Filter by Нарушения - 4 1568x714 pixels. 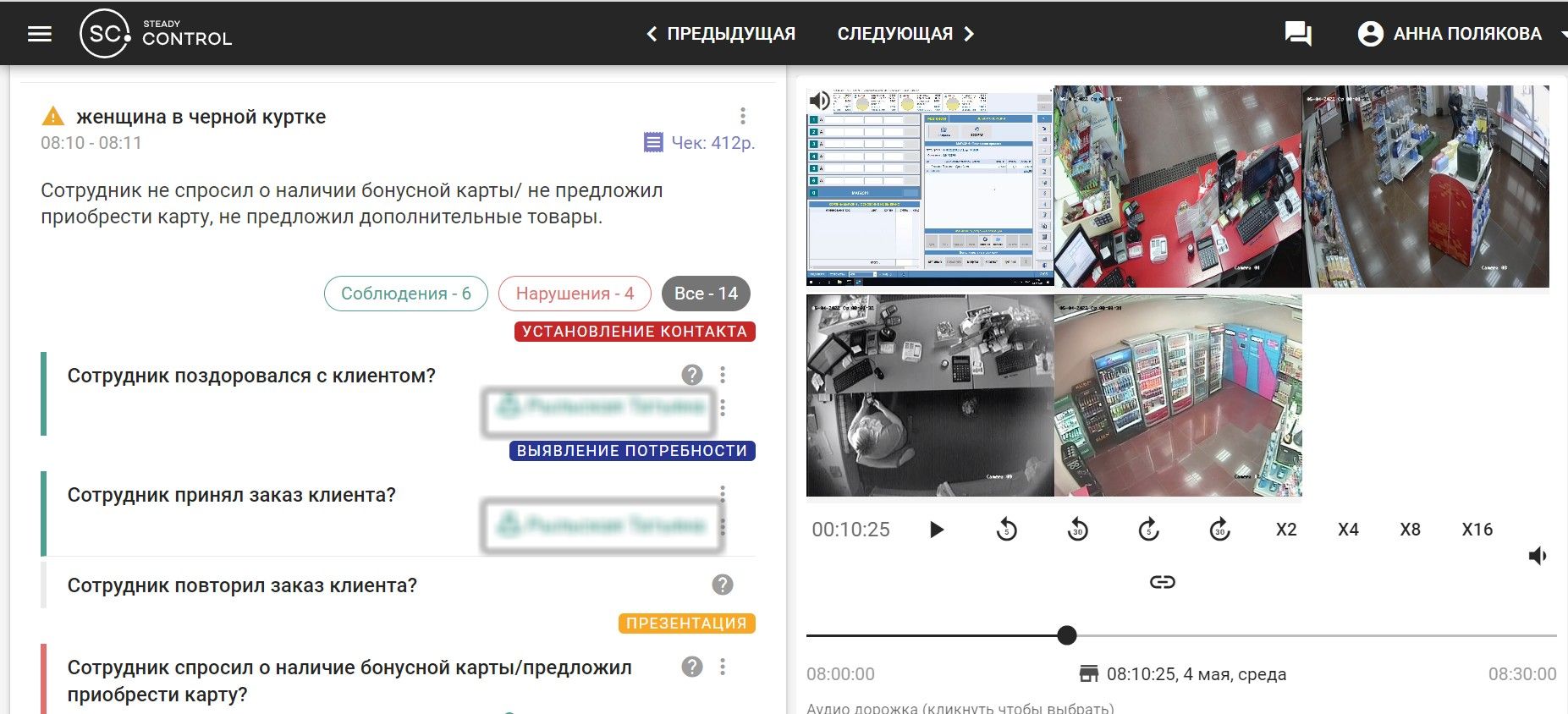click(x=575, y=294)
